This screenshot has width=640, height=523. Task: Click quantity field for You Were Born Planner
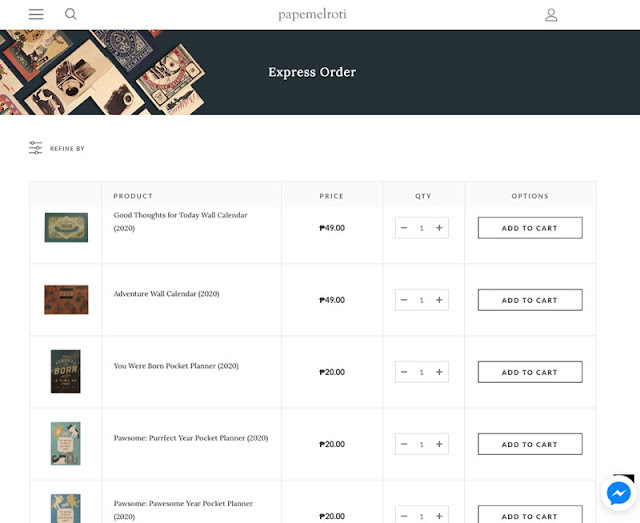tap(422, 372)
